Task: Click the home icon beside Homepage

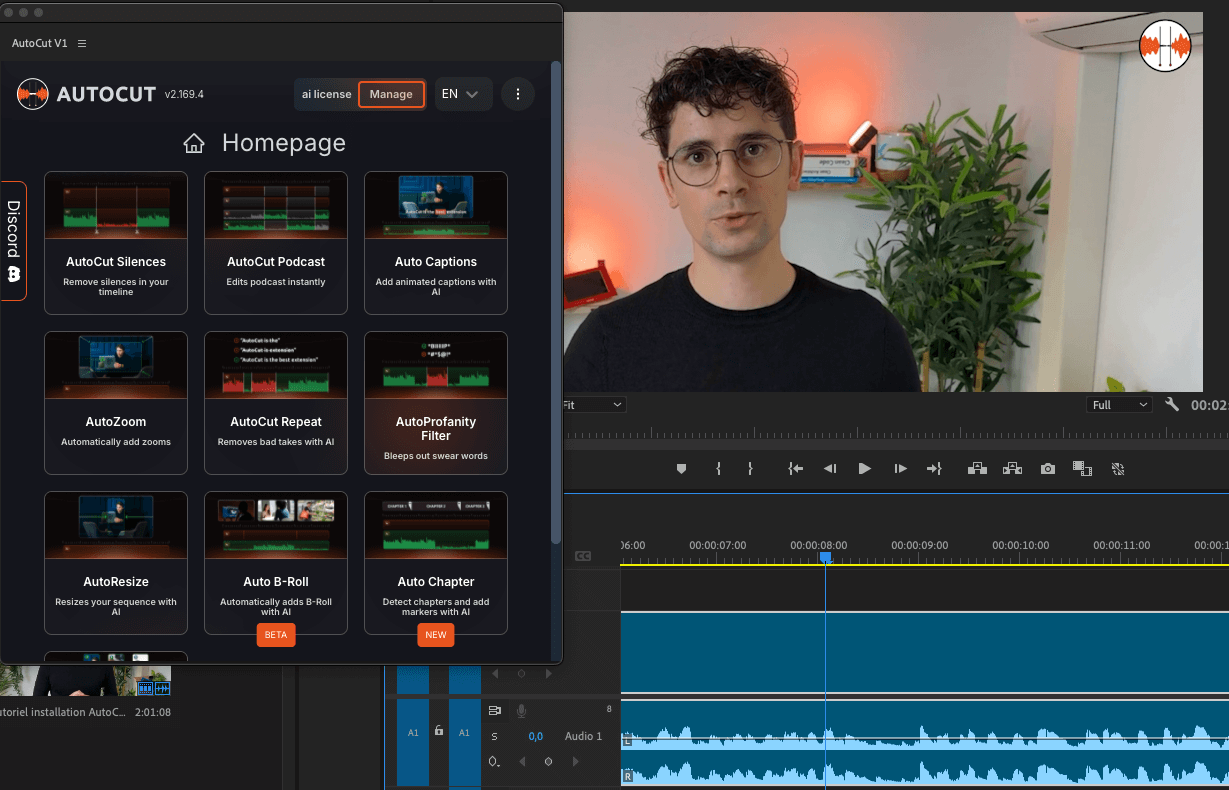Action: click(x=194, y=144)
